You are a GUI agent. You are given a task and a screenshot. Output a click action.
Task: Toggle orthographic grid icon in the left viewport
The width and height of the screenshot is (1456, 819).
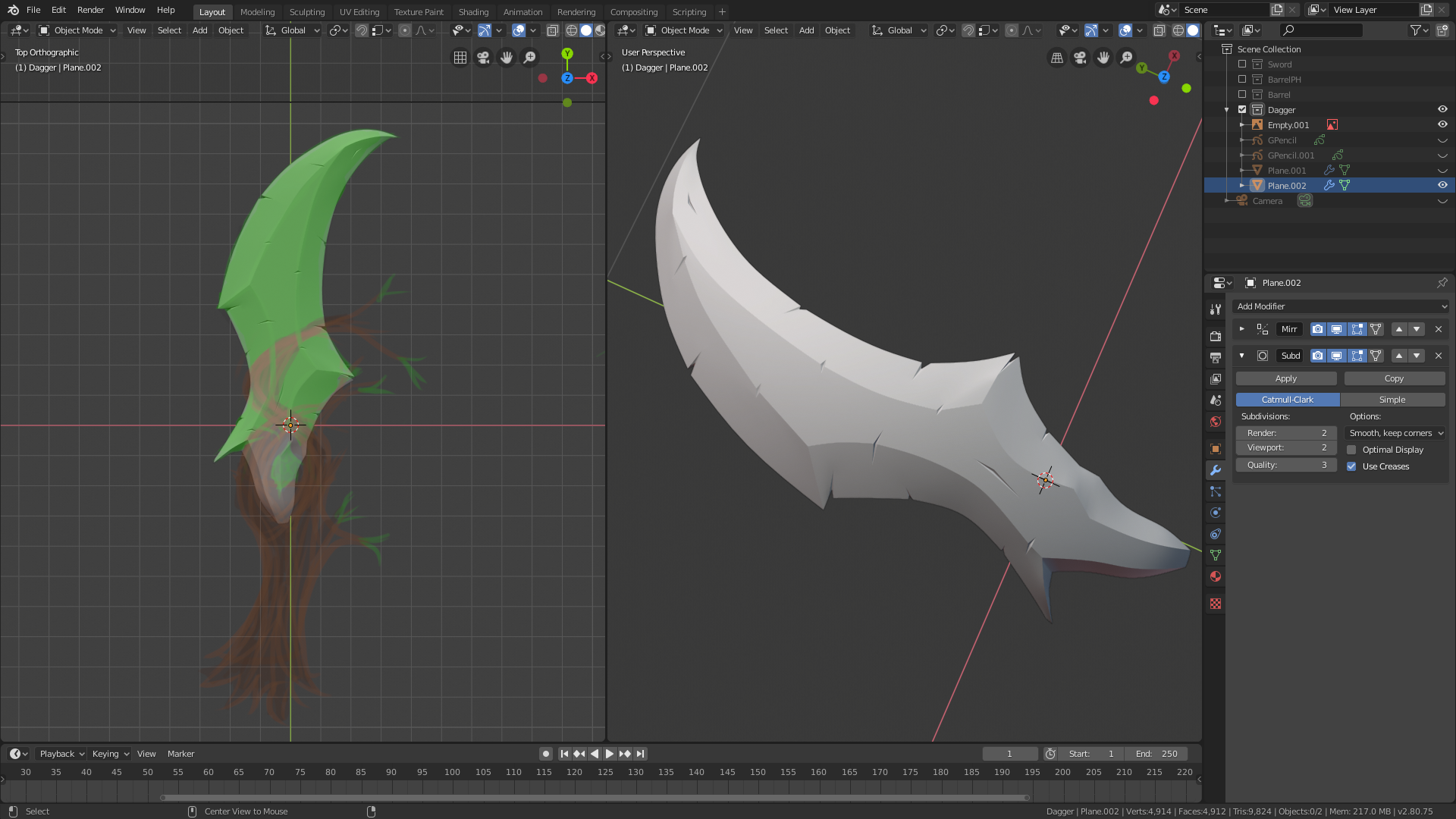460,58
